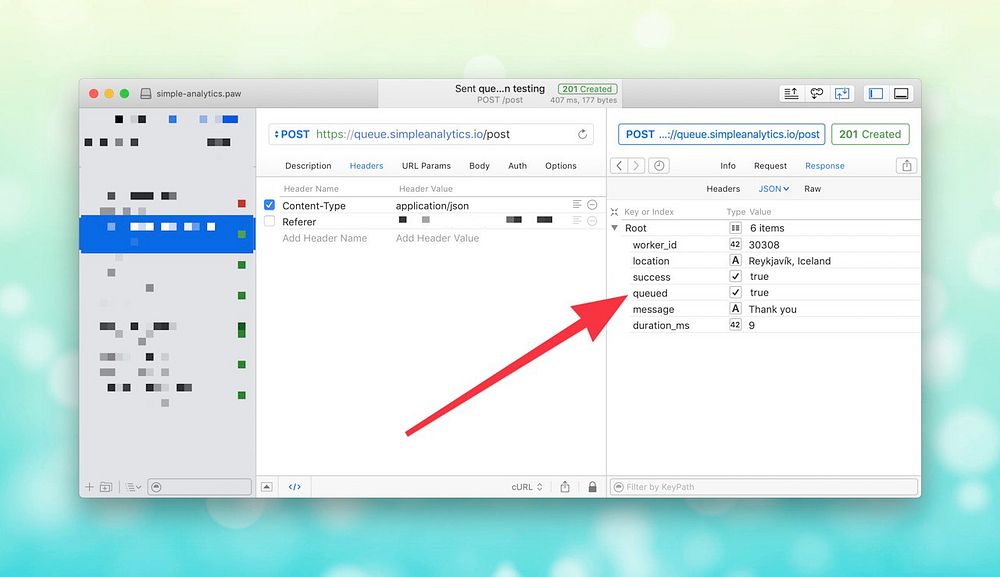1000x577 pixels.
Task: Open the Request tab of the response panel
Action: pyautogui.click(x=770, y=166)
